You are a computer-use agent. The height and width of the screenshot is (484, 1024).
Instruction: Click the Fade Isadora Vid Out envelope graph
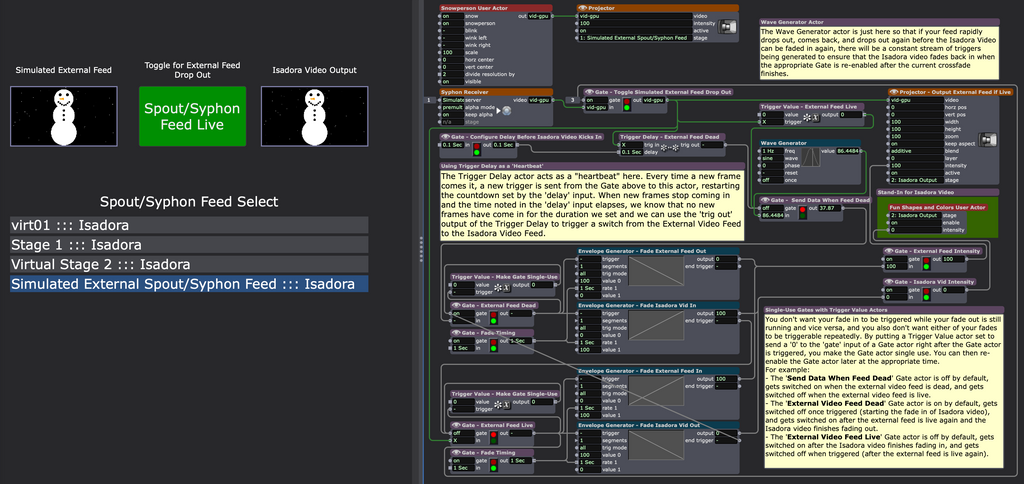pyautogui.click(x=654, y=445)
